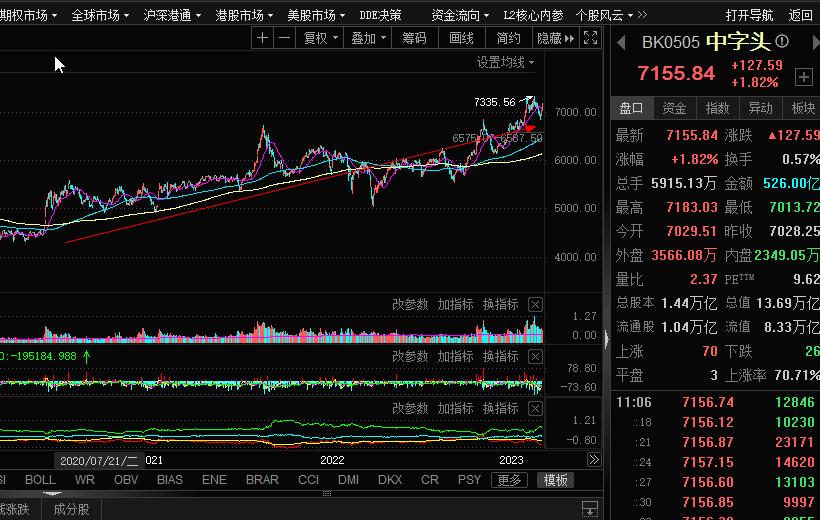This screenshot has height=520, width=820.
Task: Toggle 隐藏 toolbar hide button
Action: pyautogui.click(x=555, y=38)
